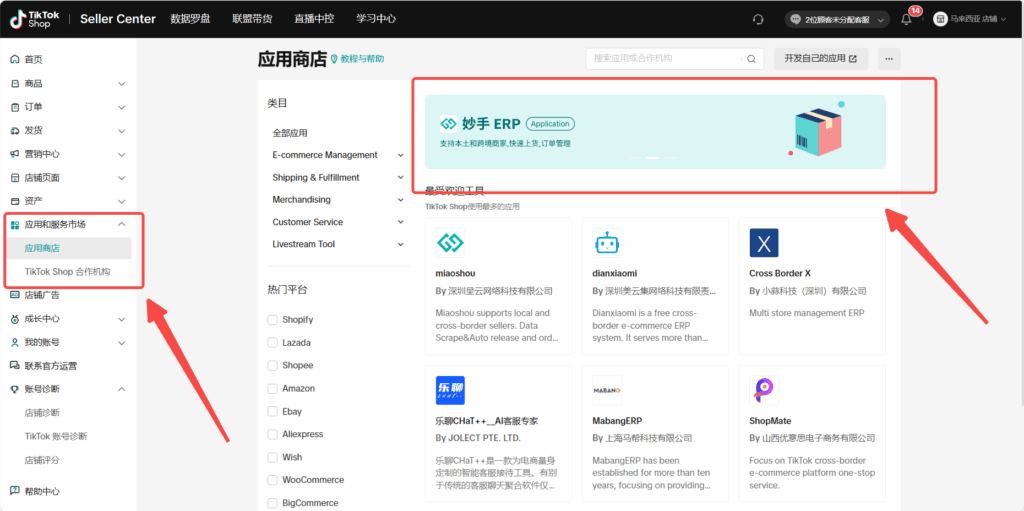Viewport: 1024px width, 511px height.
Task: Open 联系官方运营 in sidebar
Action: click(49, 366)
